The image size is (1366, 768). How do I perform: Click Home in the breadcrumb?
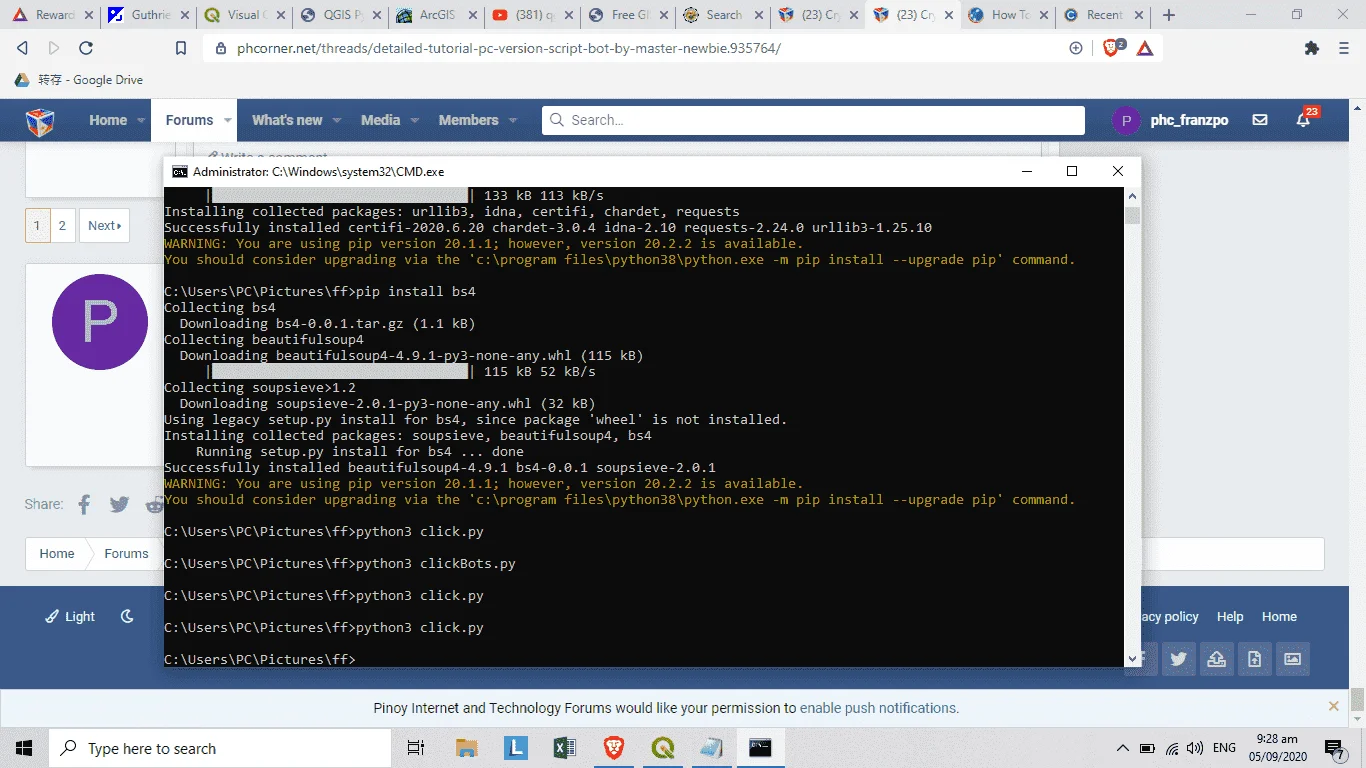coord(57,553)
